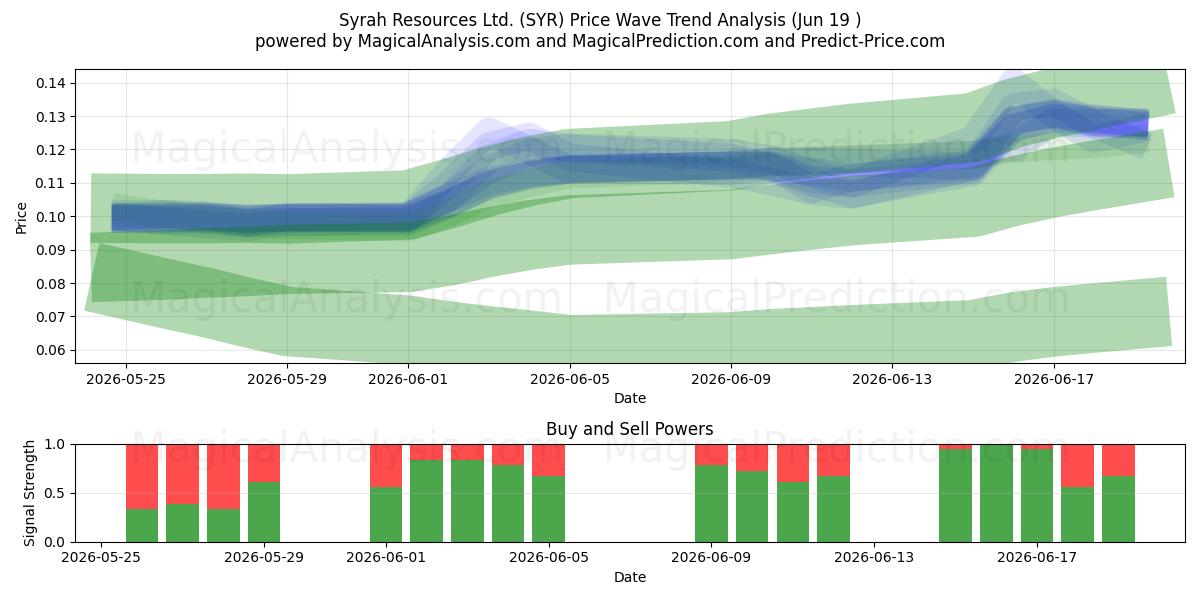The height and width of the screenshot is (600, 1200).
Task: Click the green buy segment of the 2026-06-05 bar
Action: pyautogui.click(x=548, y=509)
